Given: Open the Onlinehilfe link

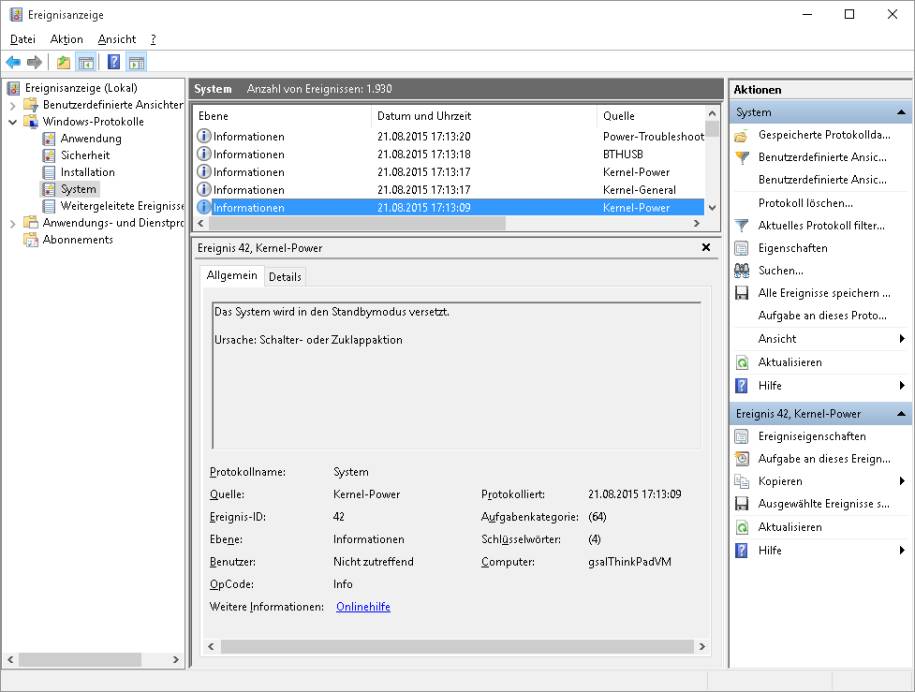Looking at the screenshot, I should tap(363, 607).
